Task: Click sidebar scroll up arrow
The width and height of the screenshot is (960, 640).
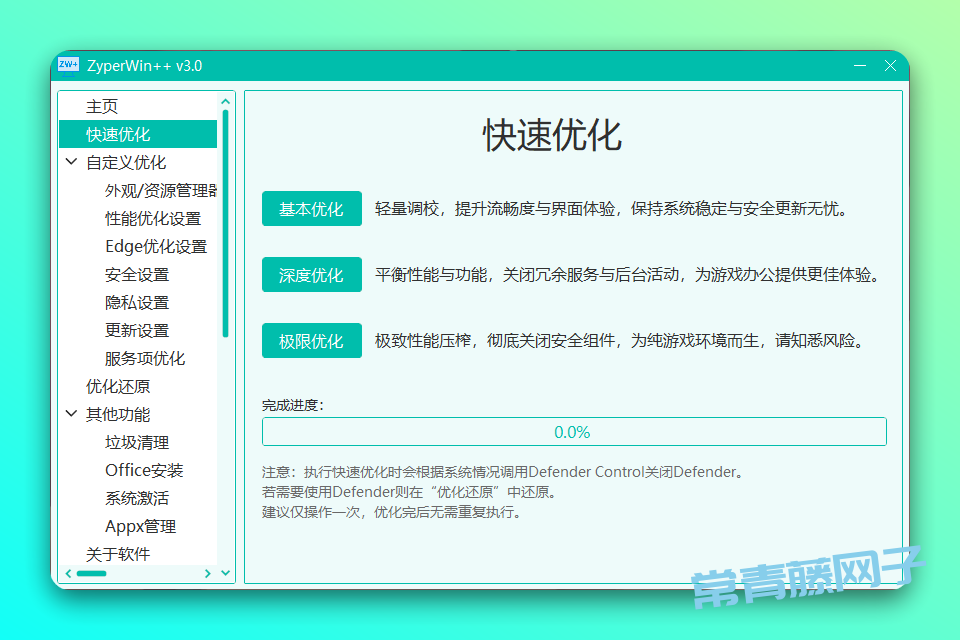Action: [225, 101]
